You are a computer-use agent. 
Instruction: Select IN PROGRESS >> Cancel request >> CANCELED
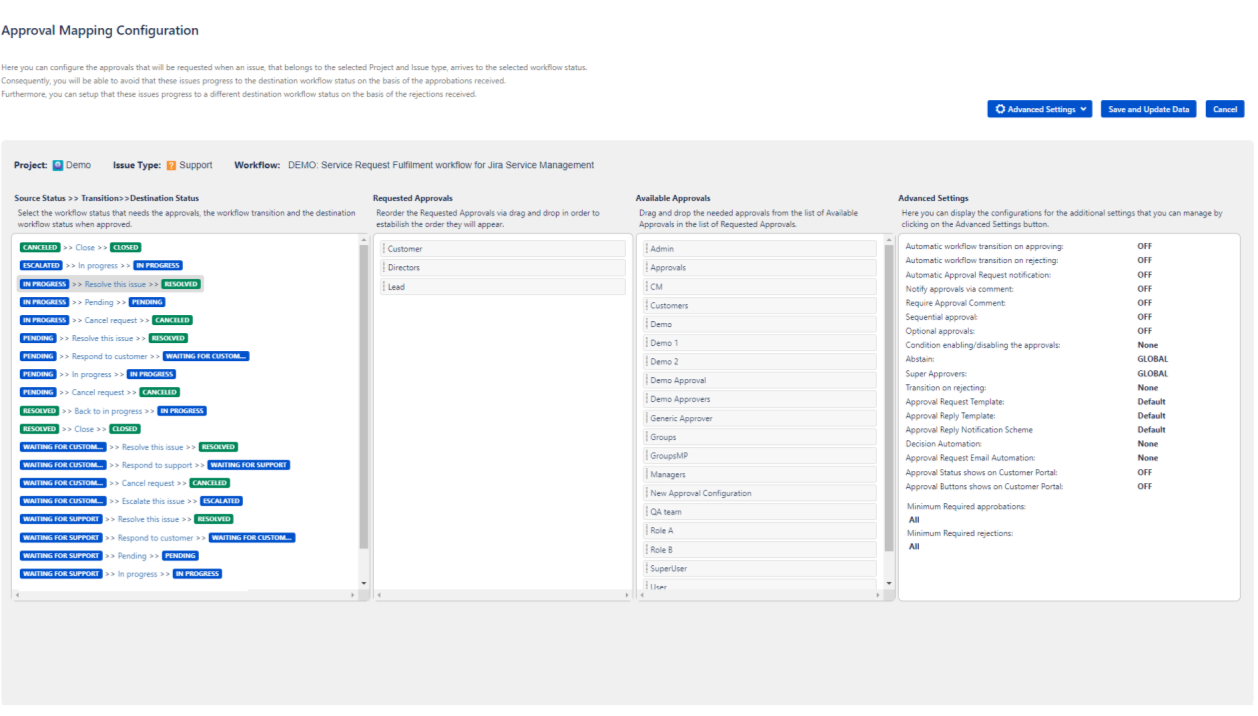tap(105, 320)
